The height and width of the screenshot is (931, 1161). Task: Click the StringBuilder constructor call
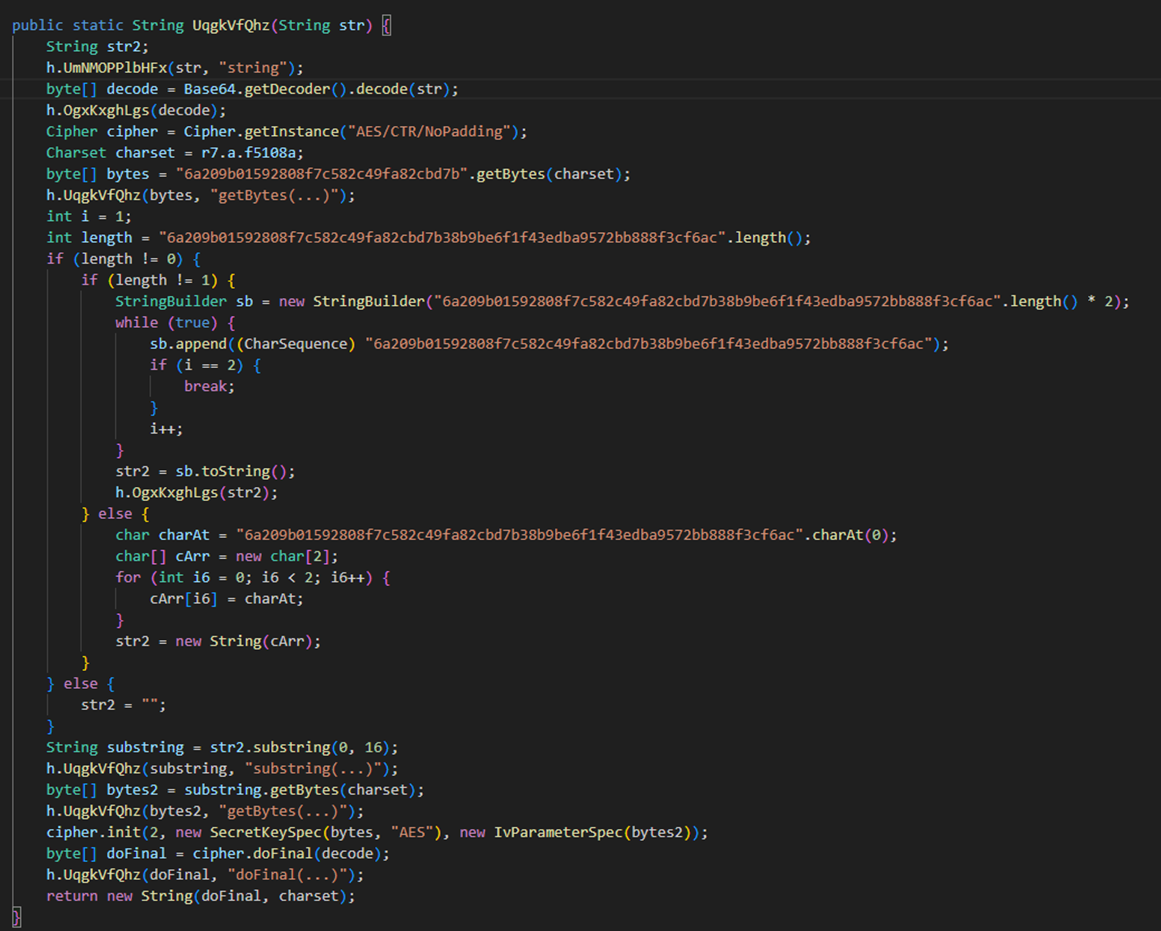[x=369, y=301]
